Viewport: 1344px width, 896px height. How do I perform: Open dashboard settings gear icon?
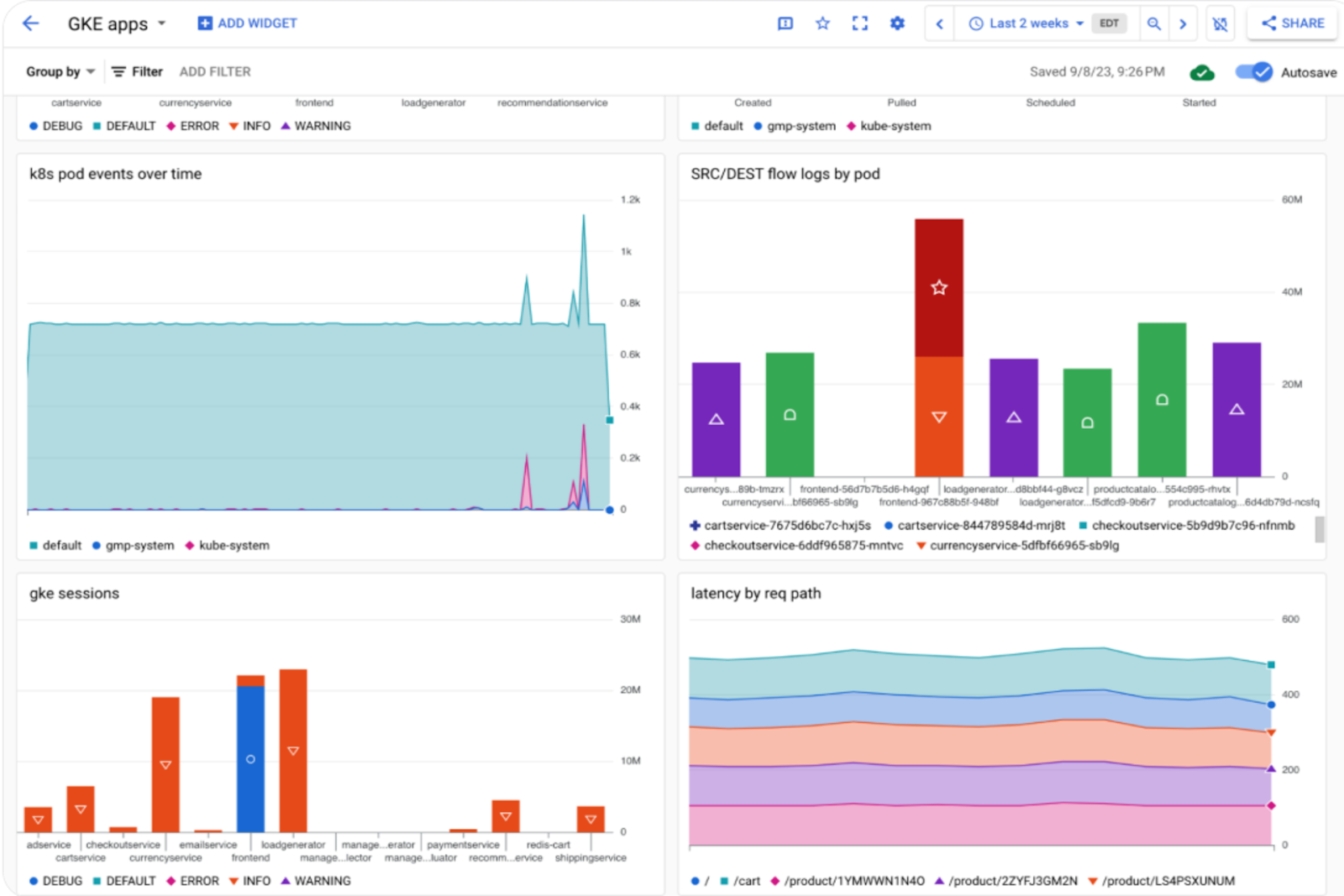click(897, 24)
